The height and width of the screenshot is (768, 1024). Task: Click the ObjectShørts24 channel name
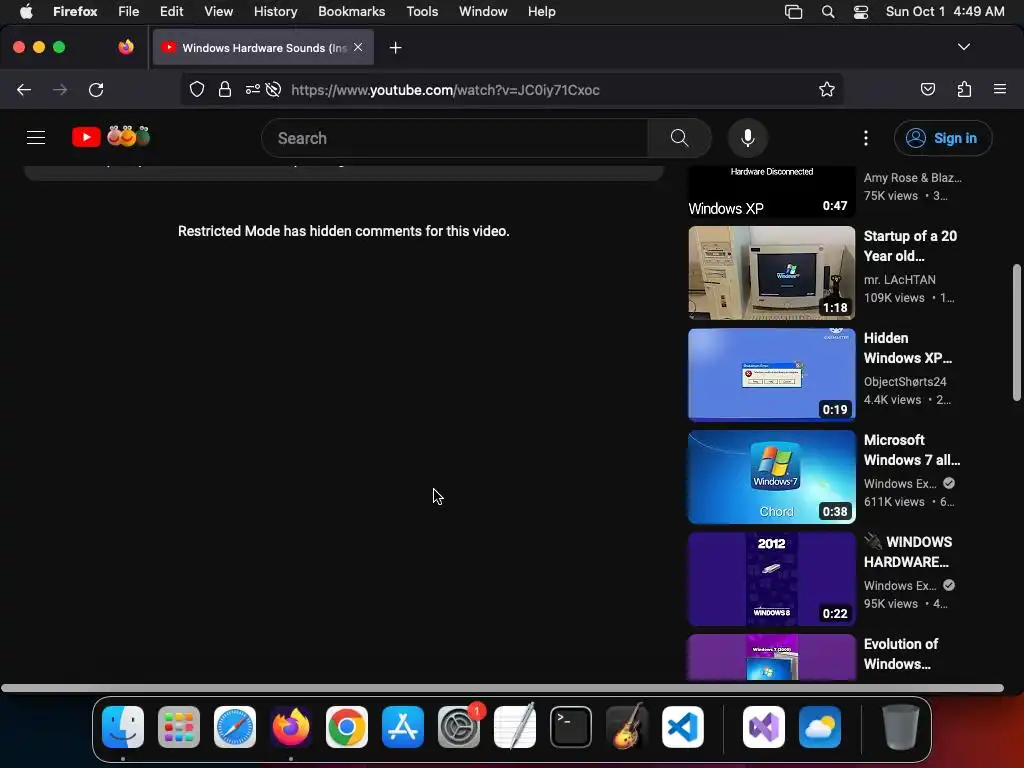point(905,381)
